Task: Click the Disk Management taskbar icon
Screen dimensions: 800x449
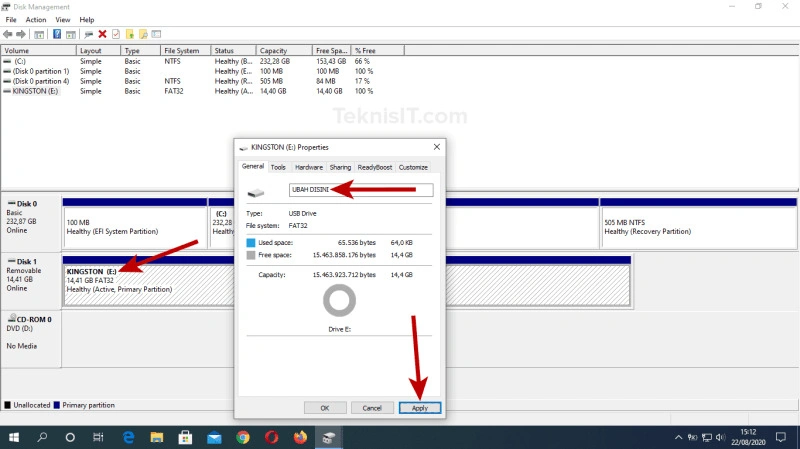Action: click(x=329, y=438)
